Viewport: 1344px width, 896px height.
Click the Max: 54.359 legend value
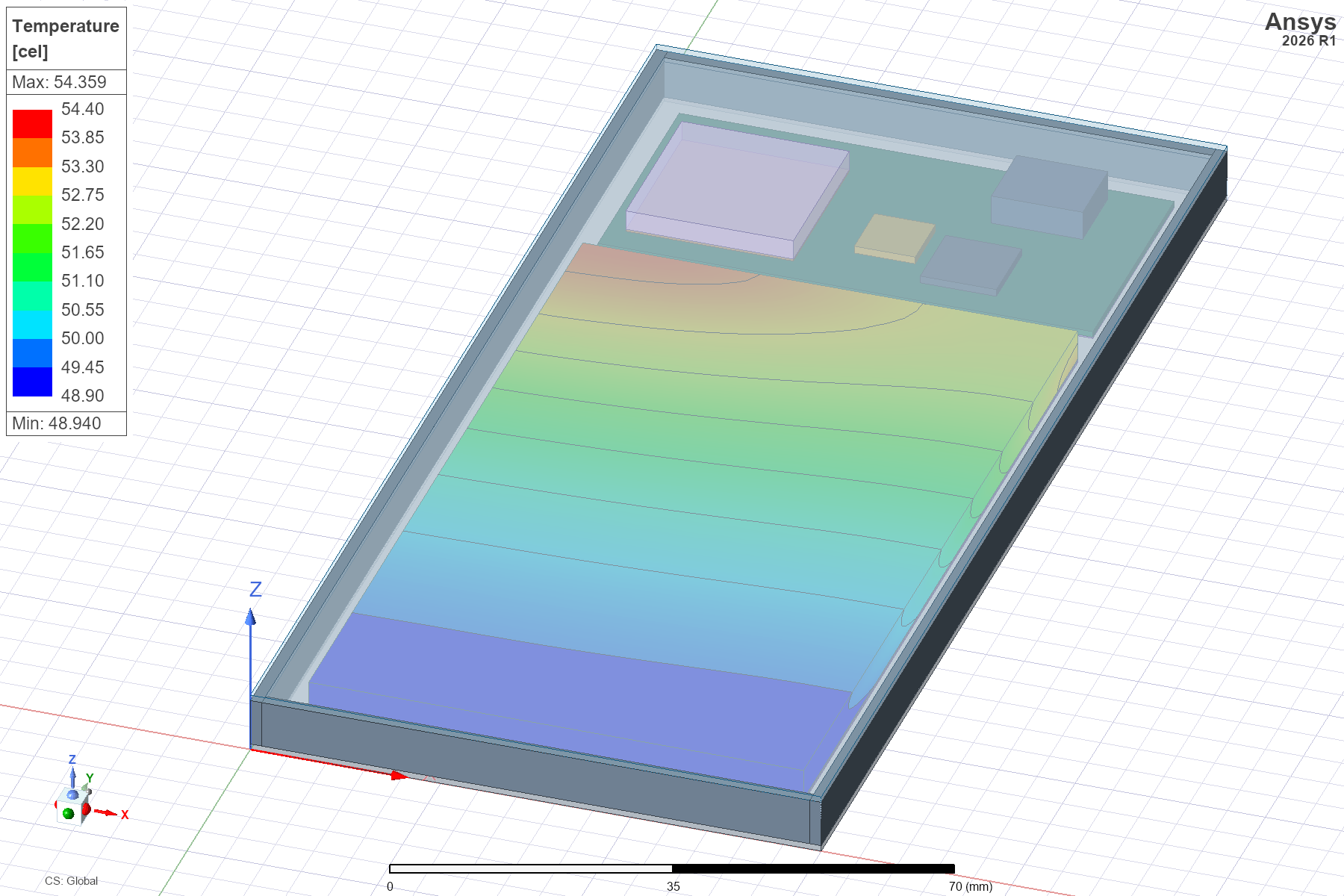pyautogui.click(x=59, y=82)
